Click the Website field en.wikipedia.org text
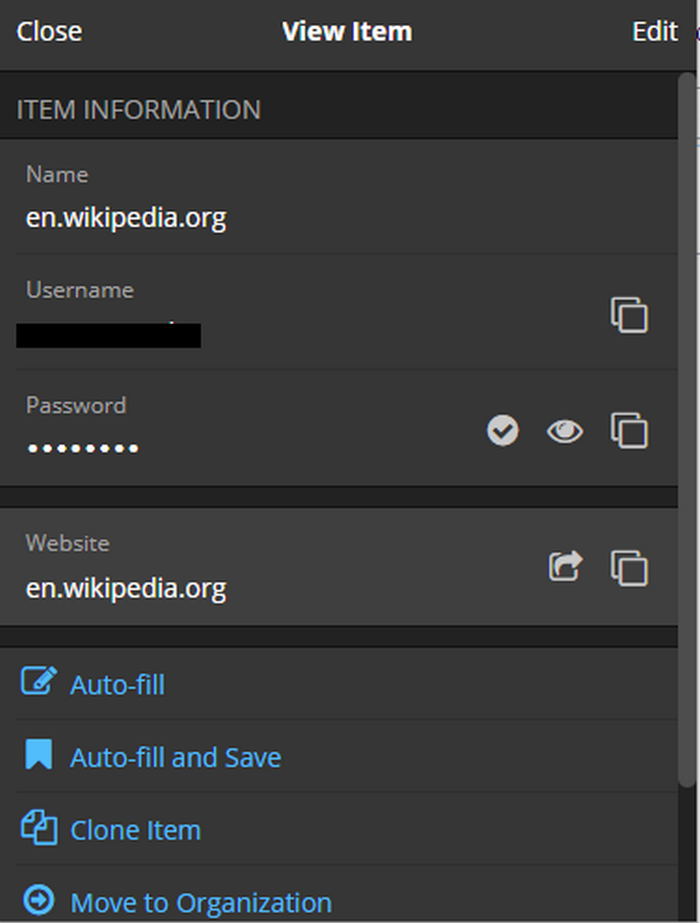This screenshot has width=700, height=923. pyautogui.click(x=126, y=588)
